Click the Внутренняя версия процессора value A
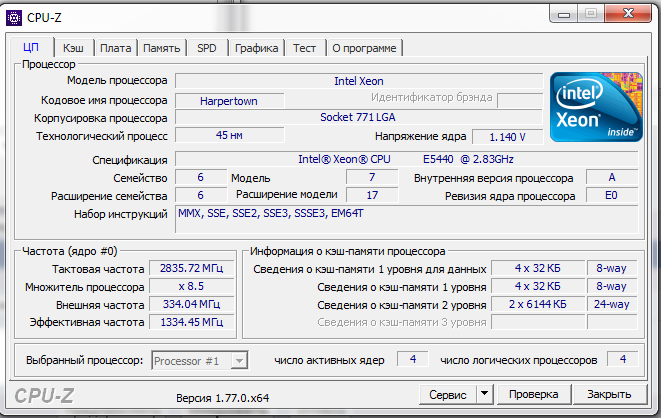Viewport: 661px width, 418px height. point(612,177)
